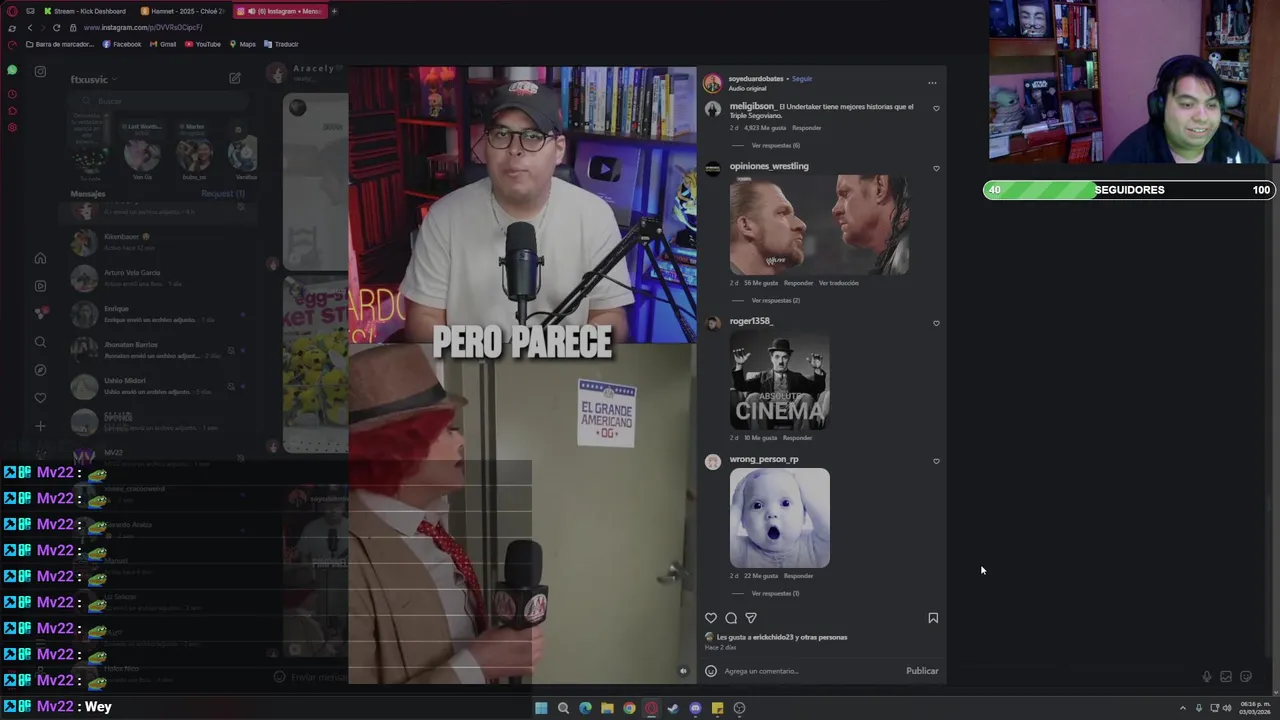Like opiniones_wrestling's comment
The width and height of the screenshot is (1280, 720).
click(936, 168)
